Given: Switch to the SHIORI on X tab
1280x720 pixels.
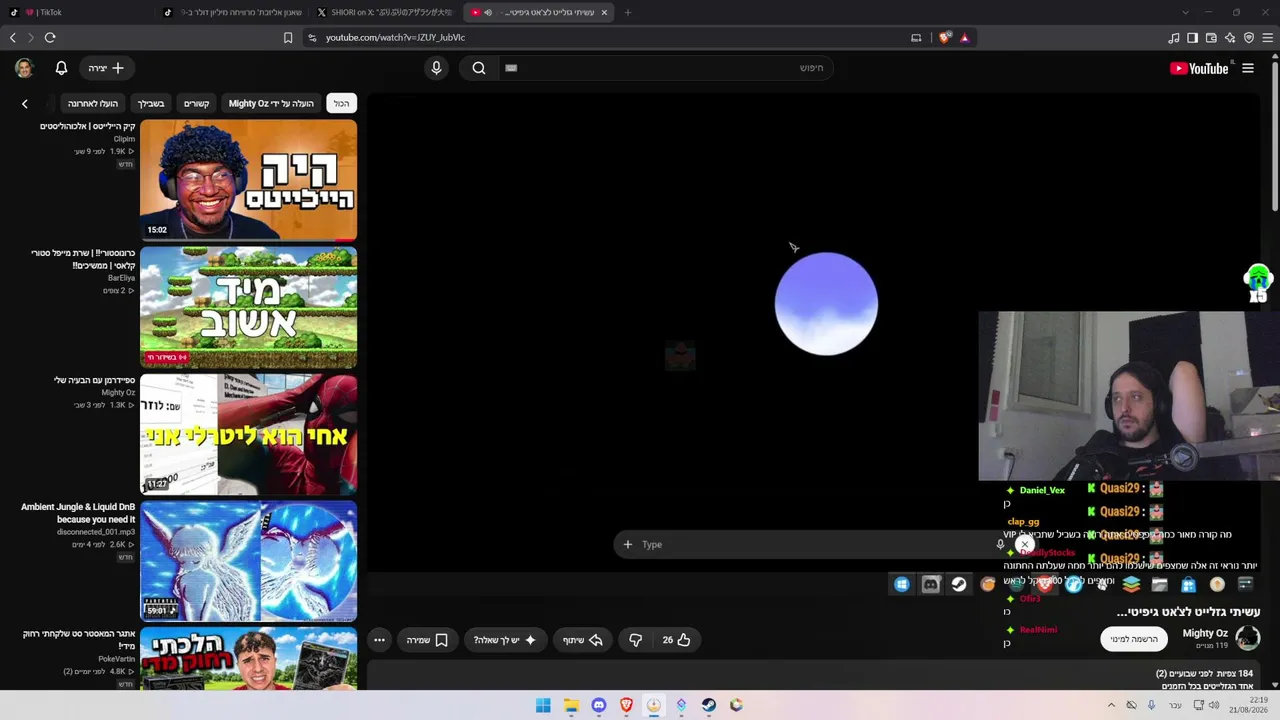Looking at the screenshot, I should point(386,12).
